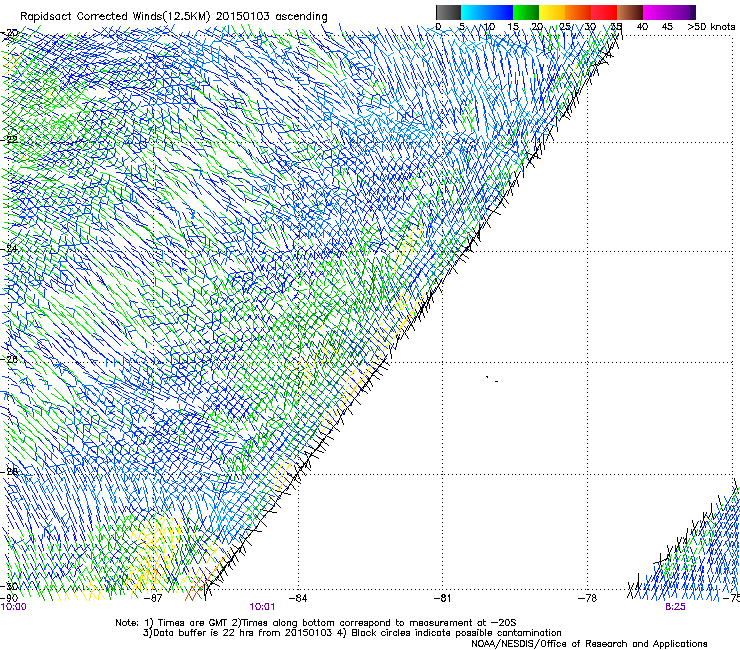Select the '>50 knots' legend label
The image size is (740, 650).
coord(711,27)
